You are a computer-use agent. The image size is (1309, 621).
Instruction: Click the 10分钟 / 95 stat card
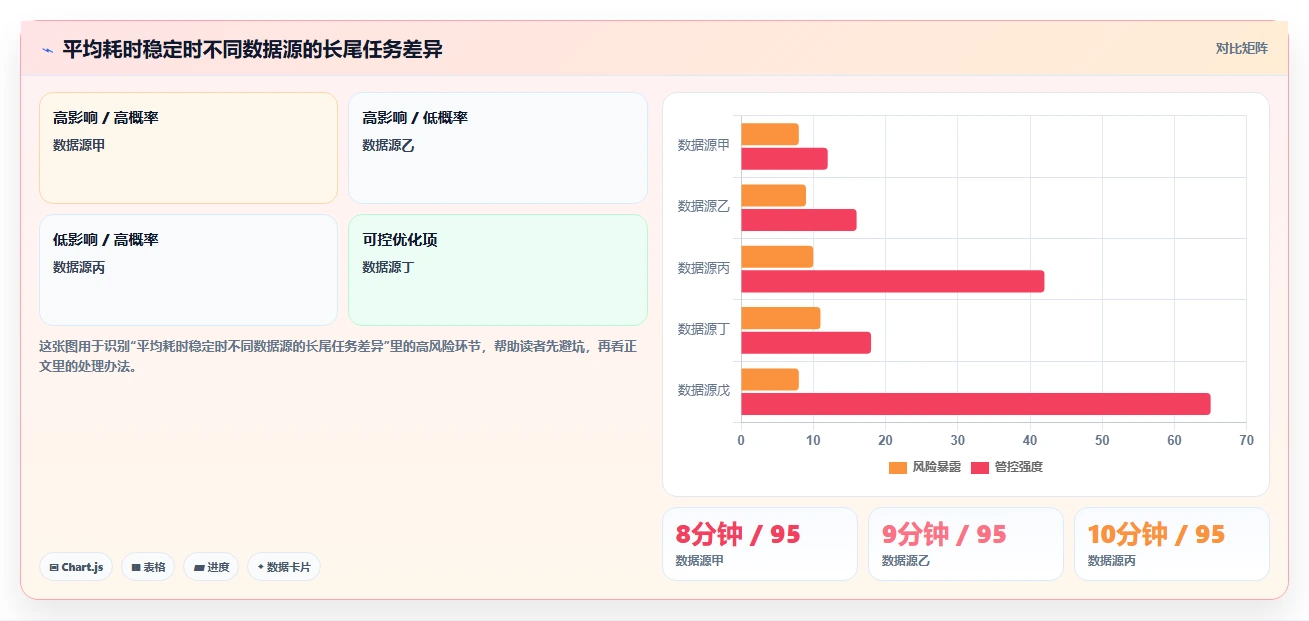coord(1171,544)
